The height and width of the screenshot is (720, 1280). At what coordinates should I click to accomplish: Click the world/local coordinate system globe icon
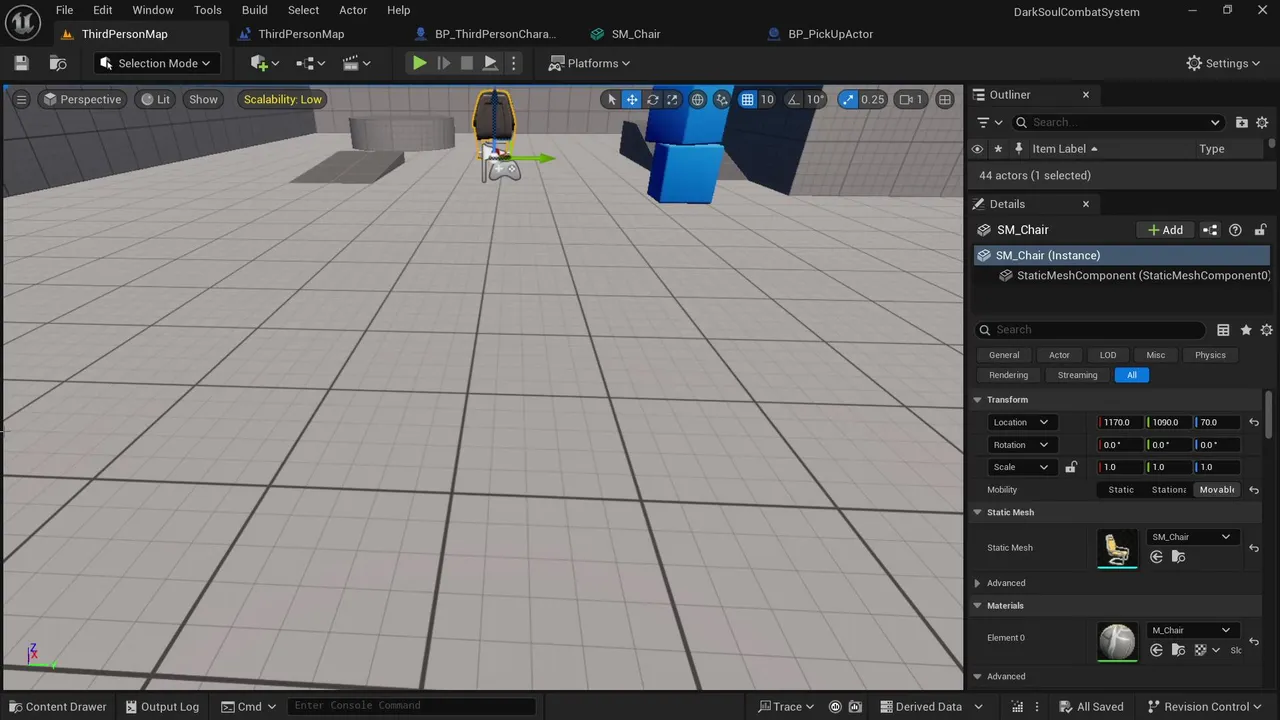[x=698, y=99]
